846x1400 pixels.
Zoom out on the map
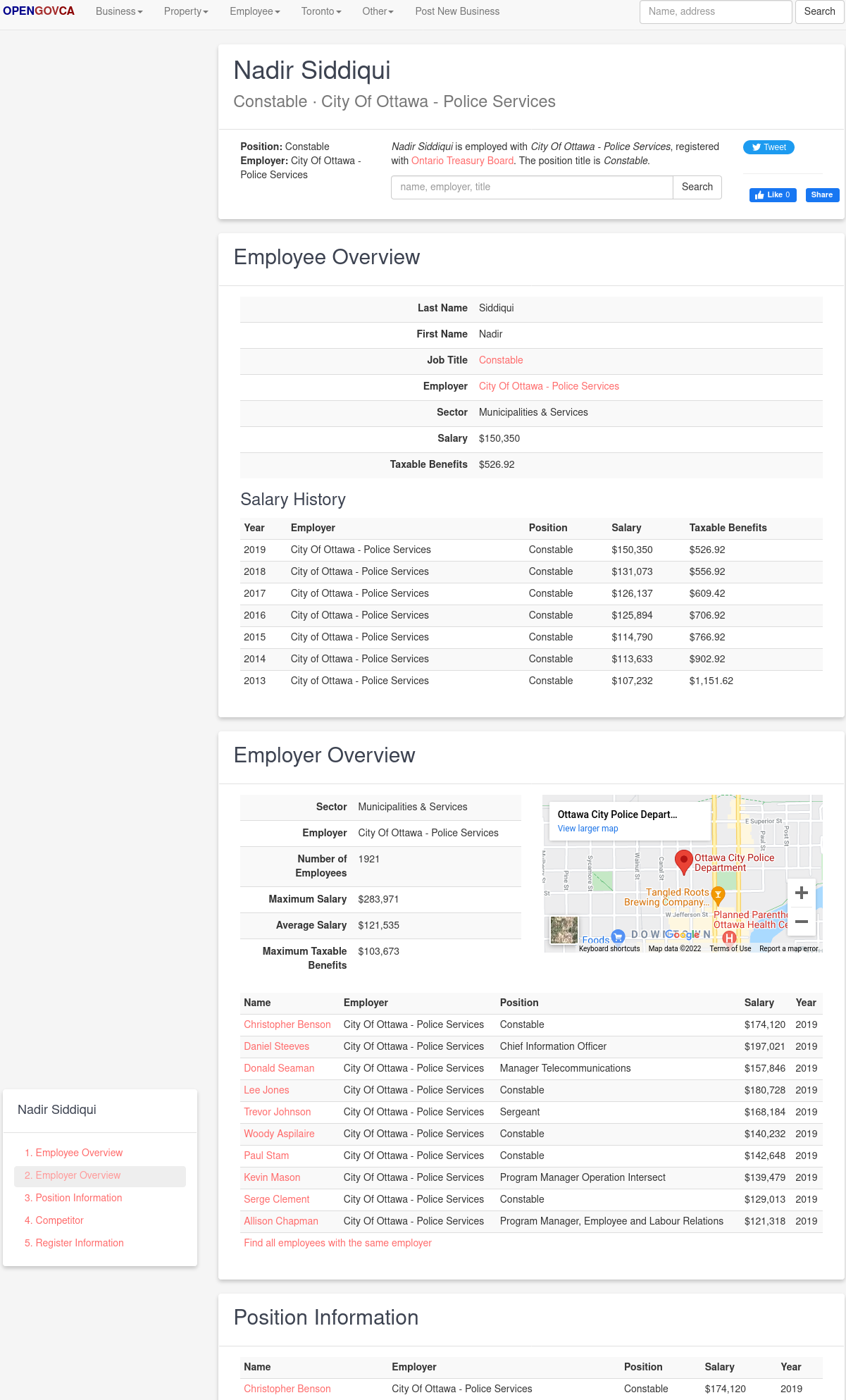[801, 922]
